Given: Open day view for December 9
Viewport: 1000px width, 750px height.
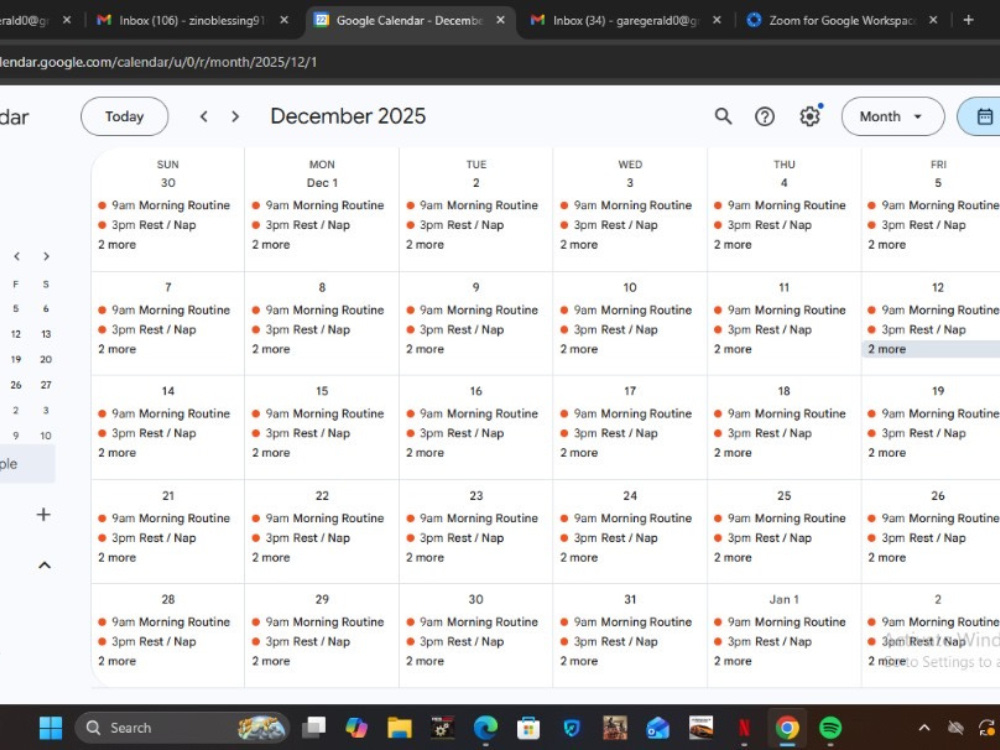Looking at the screenshot, I should [x=476, y=288].
